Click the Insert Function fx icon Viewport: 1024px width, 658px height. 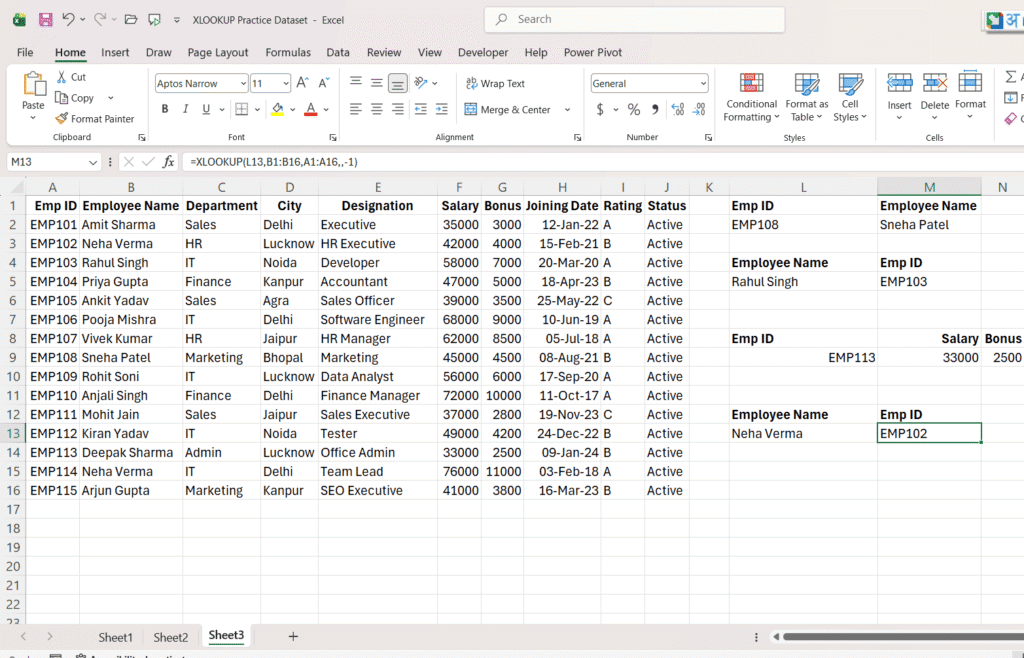click(168, 162)
